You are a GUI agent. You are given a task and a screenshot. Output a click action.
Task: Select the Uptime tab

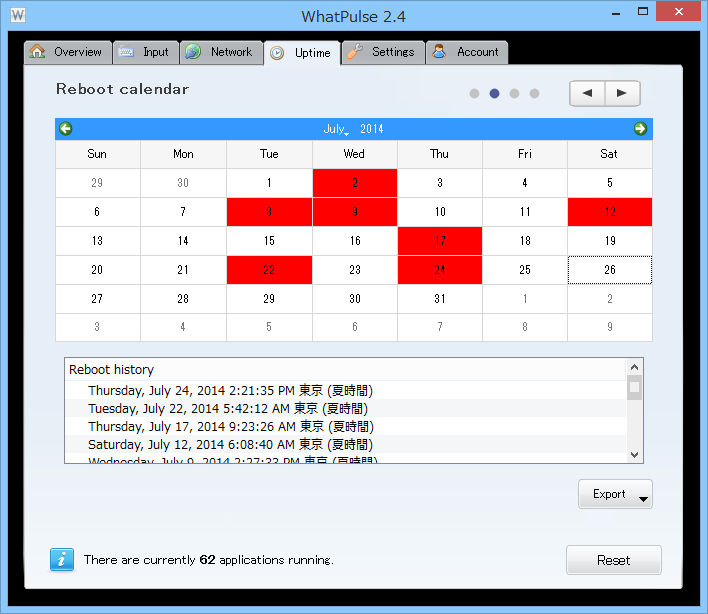302,53
